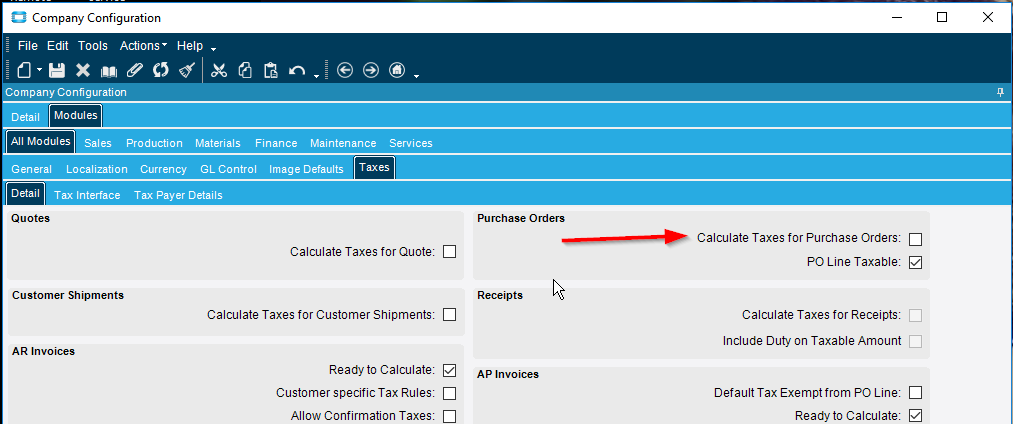Enable Calculate Taxes for Quote checkbox
Screen dimensions: 1013x424
(450, 252)
